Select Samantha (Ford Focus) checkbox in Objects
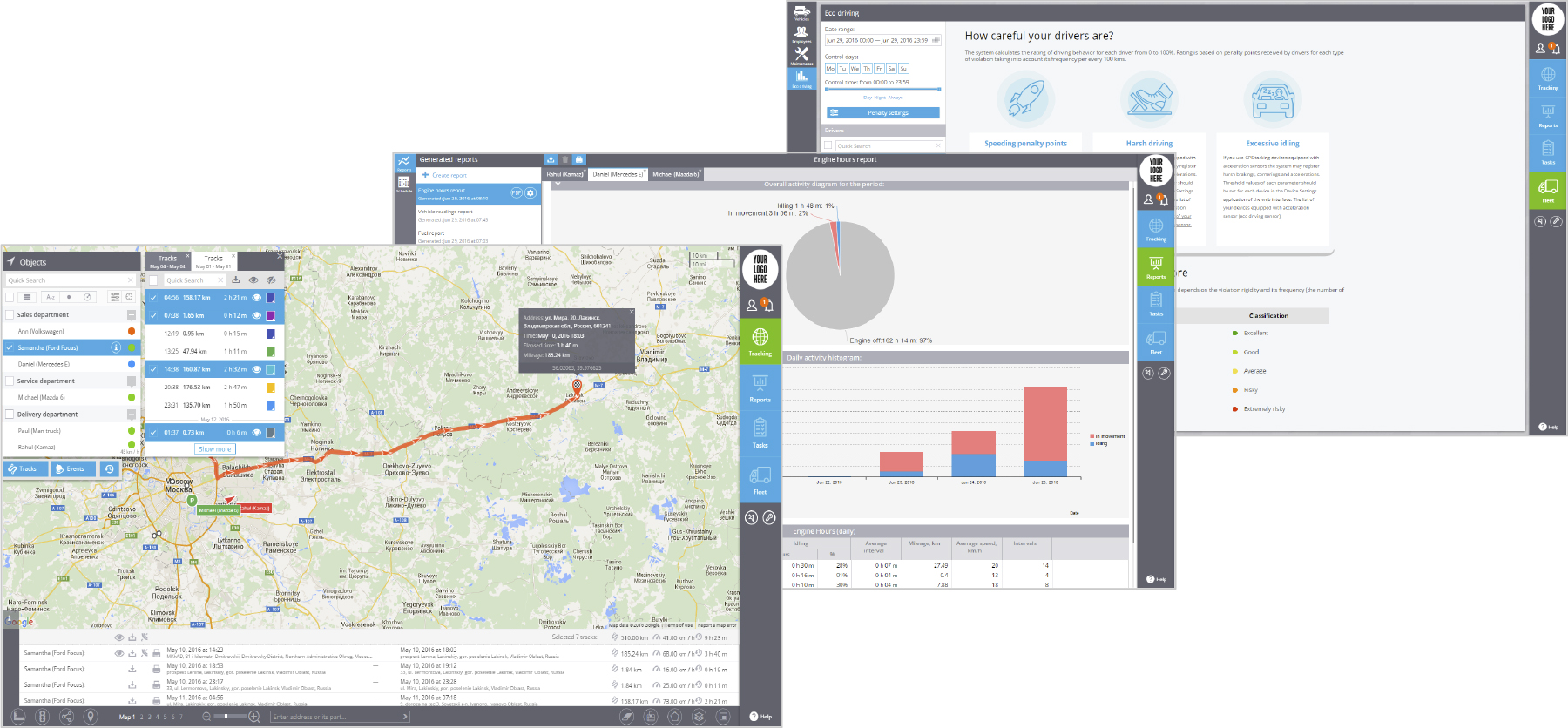Viewport: 1568px width, 728px height. point(10,347)
